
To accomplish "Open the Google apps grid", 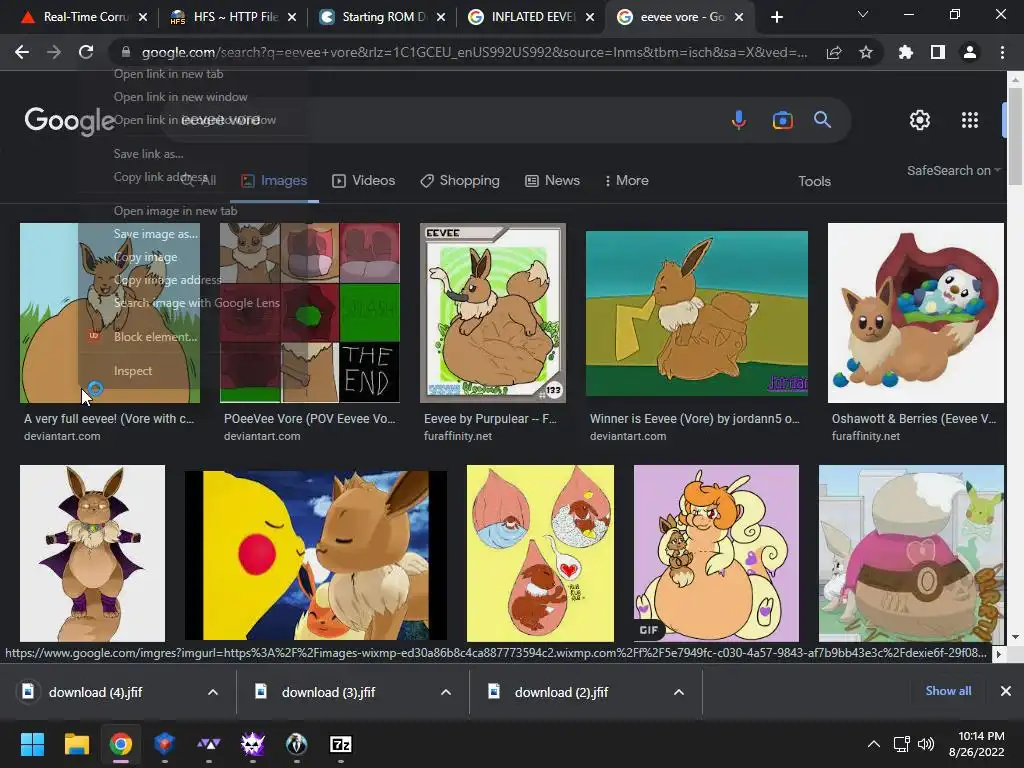I will tap(970, 120).
